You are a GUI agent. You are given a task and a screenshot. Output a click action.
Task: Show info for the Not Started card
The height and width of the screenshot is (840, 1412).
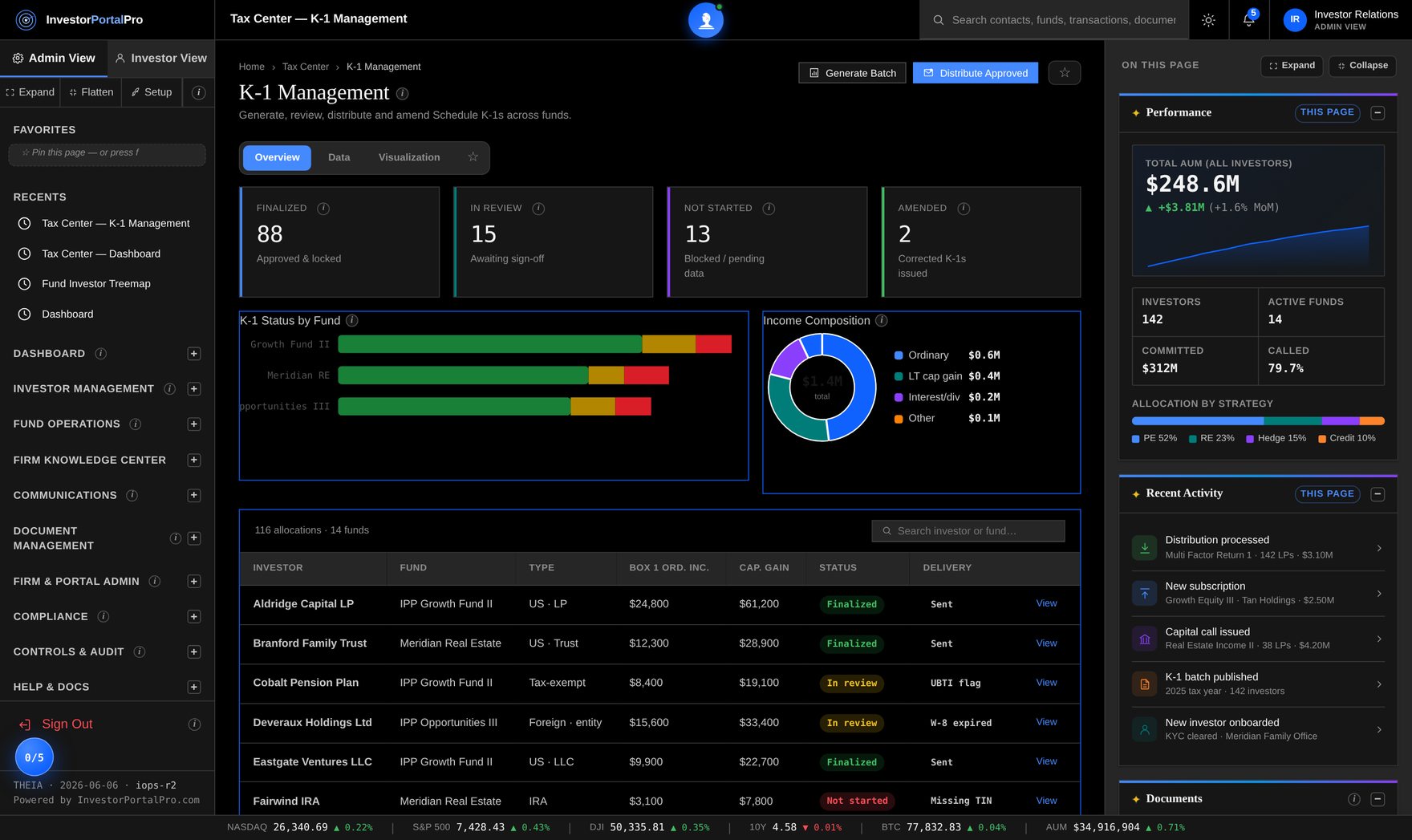(769, 209)
